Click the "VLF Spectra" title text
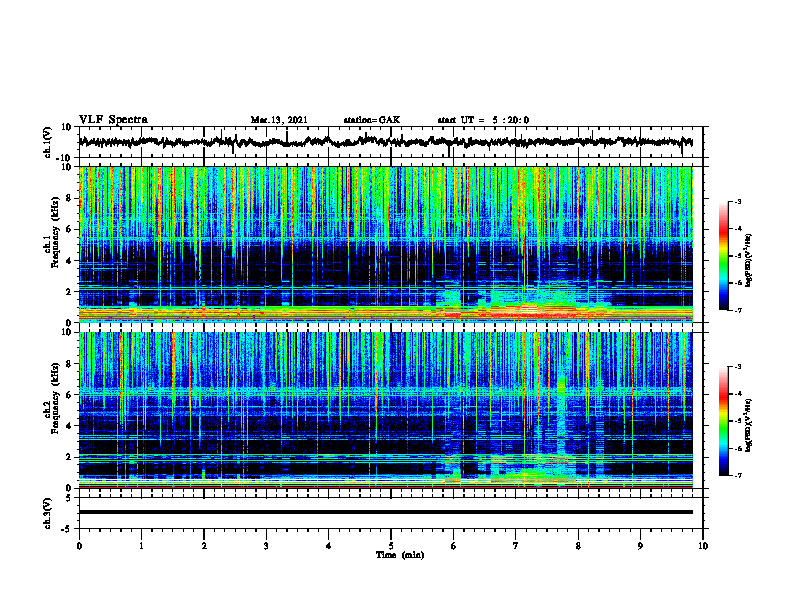The image size is (792, 612). click(113, 120)
